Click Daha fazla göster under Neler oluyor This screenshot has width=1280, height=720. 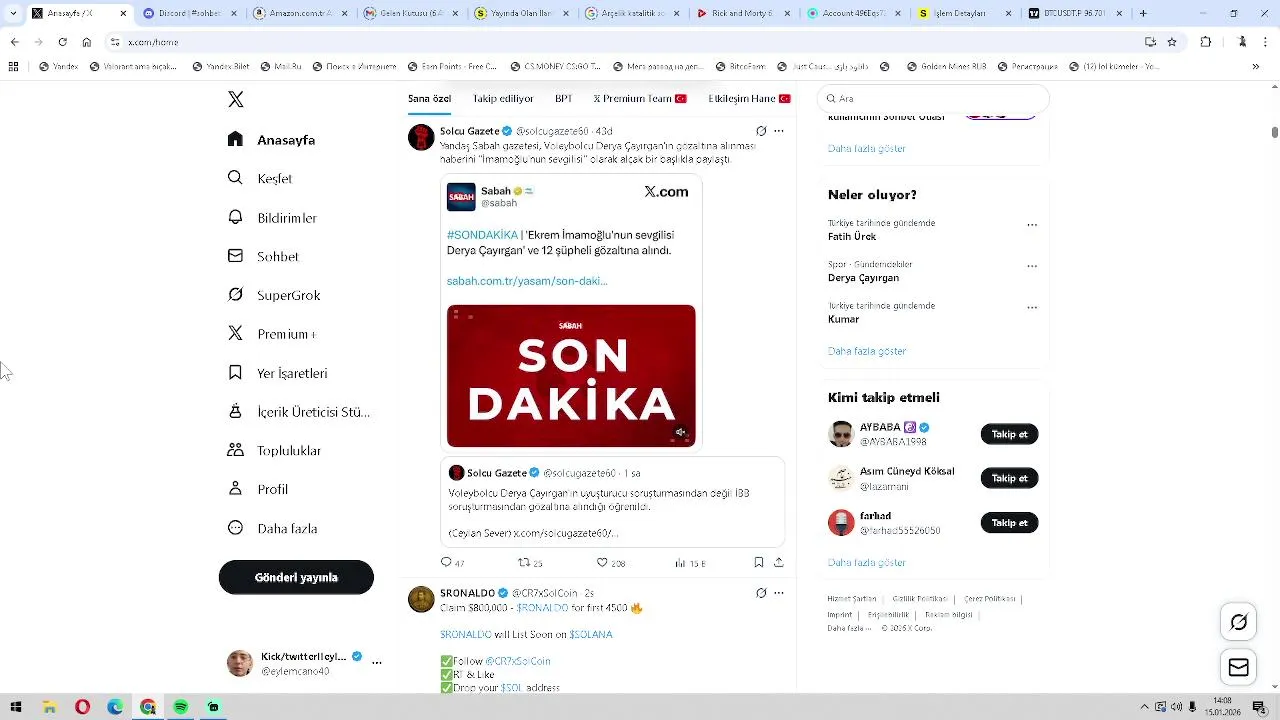[x=867, y=351]
